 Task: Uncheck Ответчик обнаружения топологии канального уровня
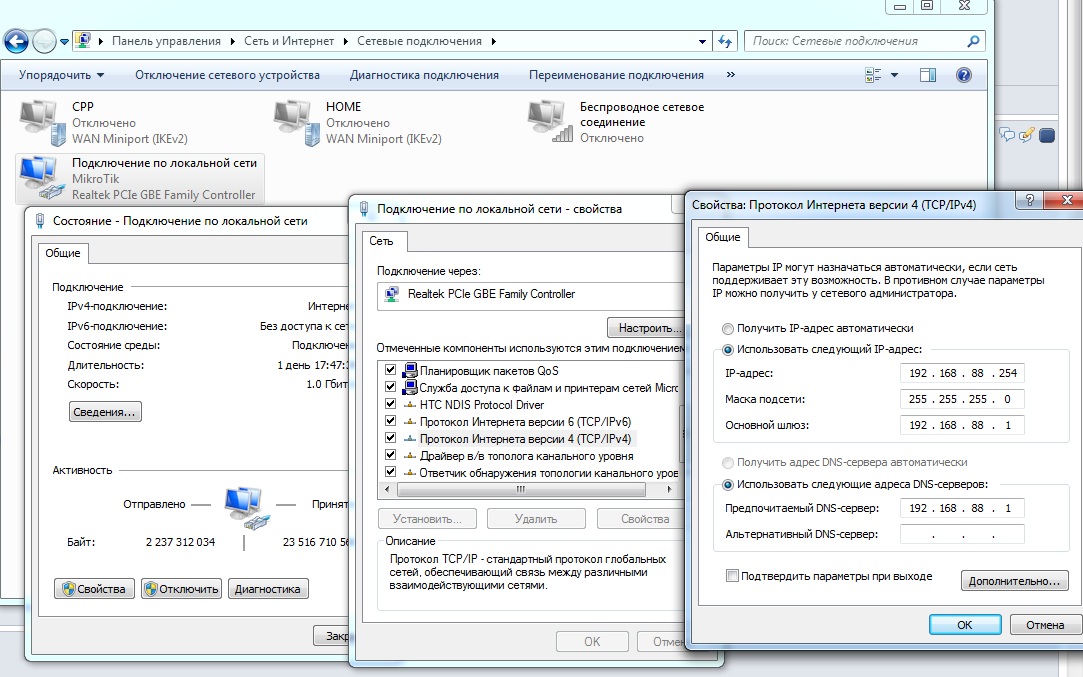pos(390,473)
